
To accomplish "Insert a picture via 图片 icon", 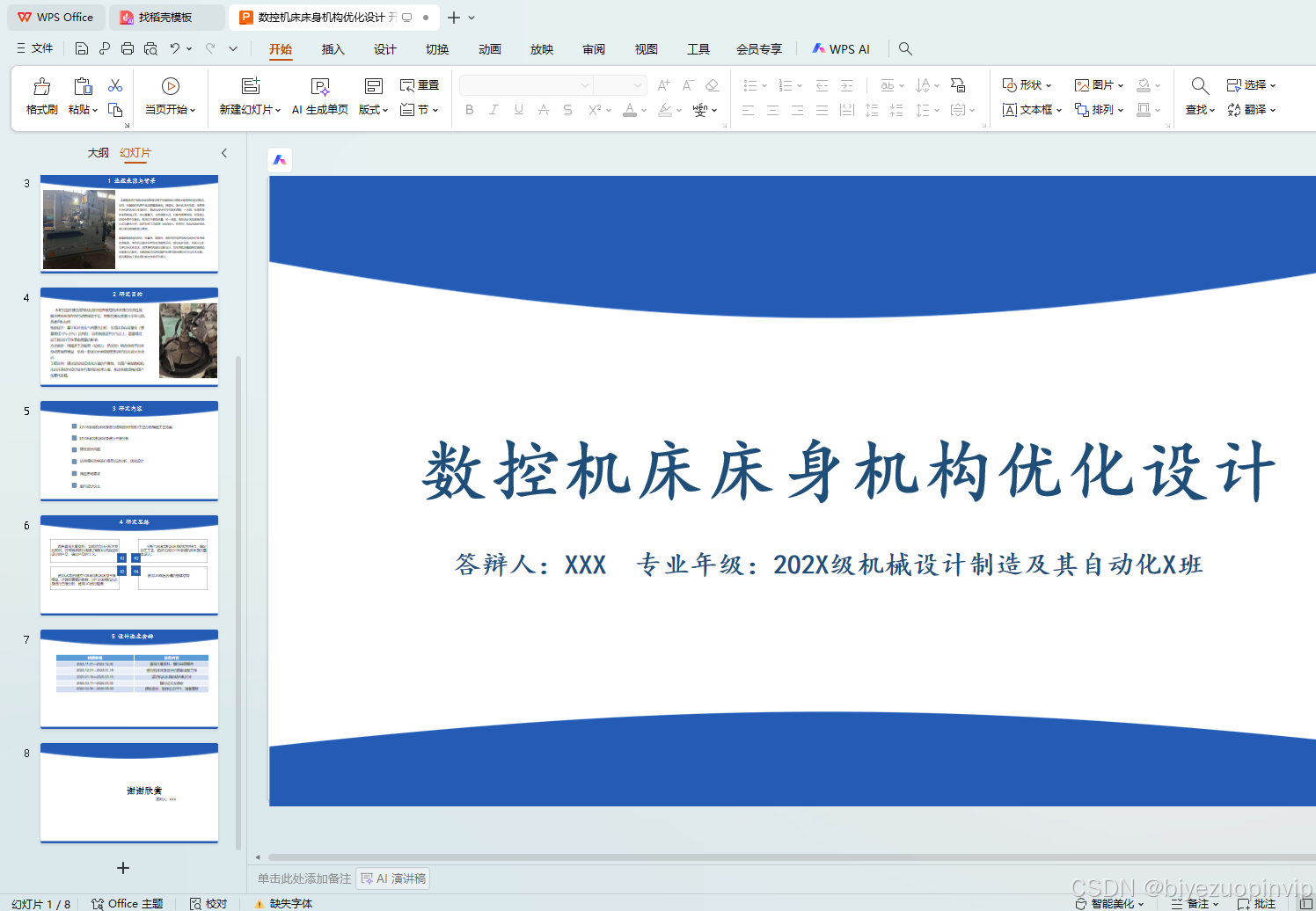I will (1093, 84).
